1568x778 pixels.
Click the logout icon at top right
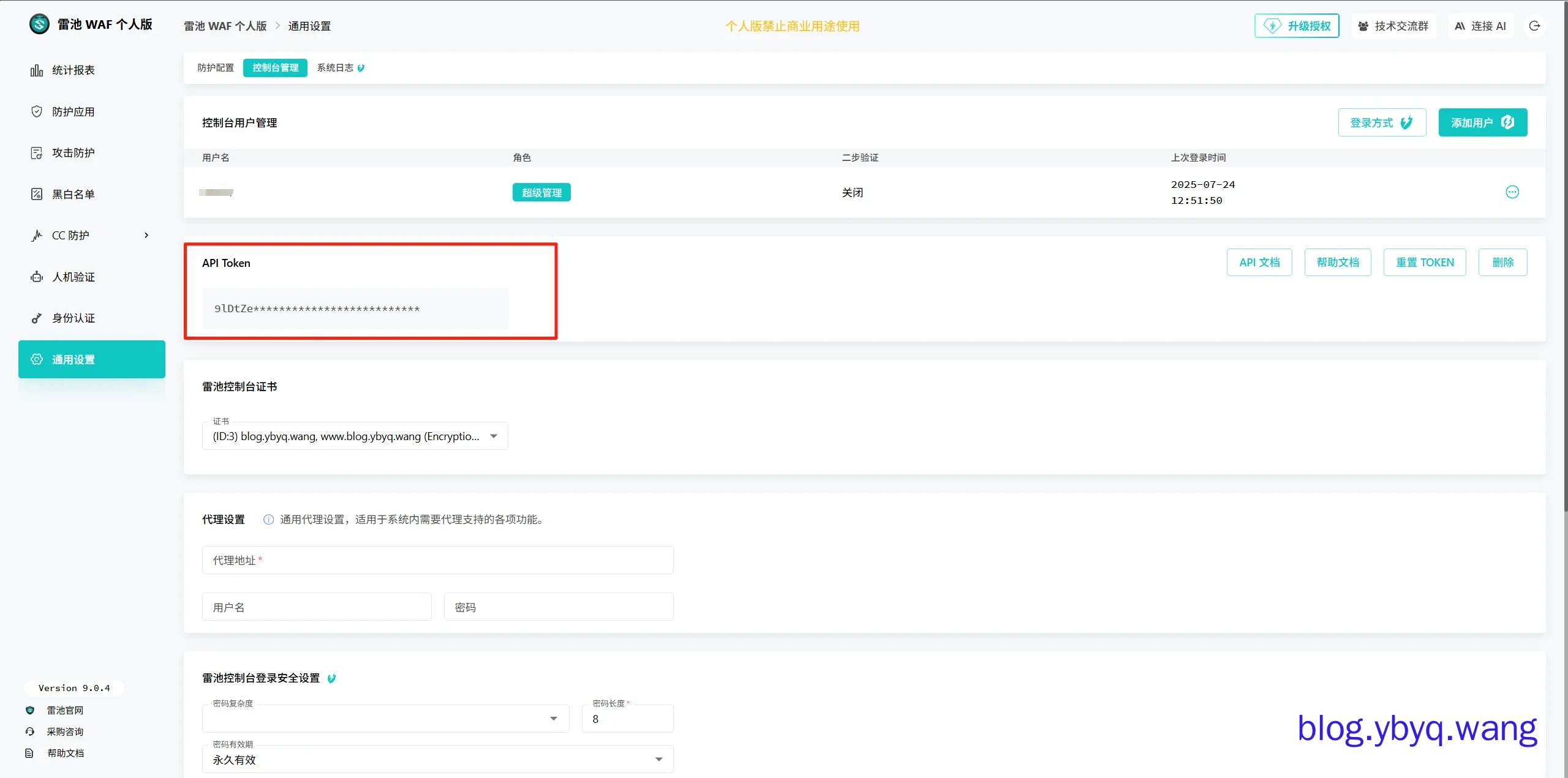pyautogui.click(x=1534, y=26)
